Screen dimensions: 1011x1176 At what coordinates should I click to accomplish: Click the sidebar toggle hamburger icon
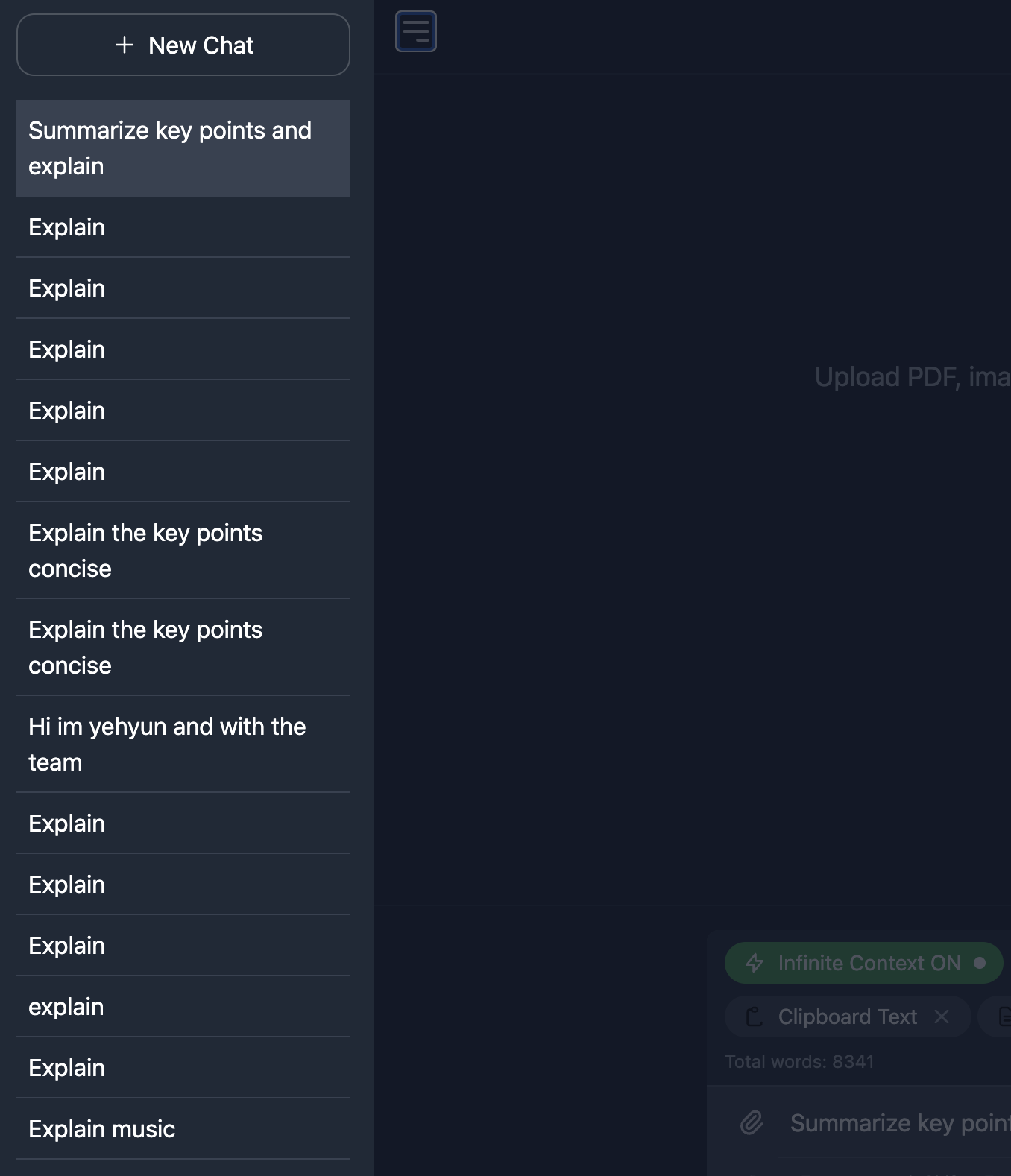click(x=415, y=31)
